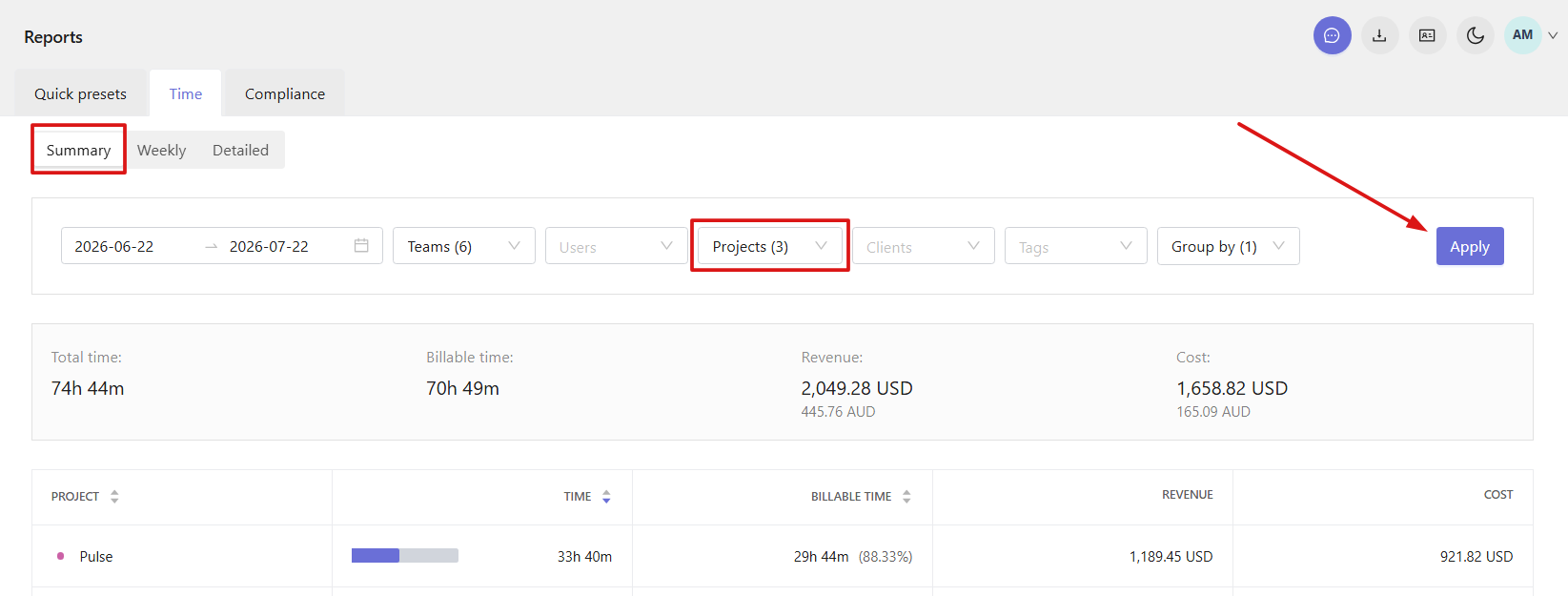Select the Summary report view
This screenshot has width=1568, height=596.
coord(78,150)
